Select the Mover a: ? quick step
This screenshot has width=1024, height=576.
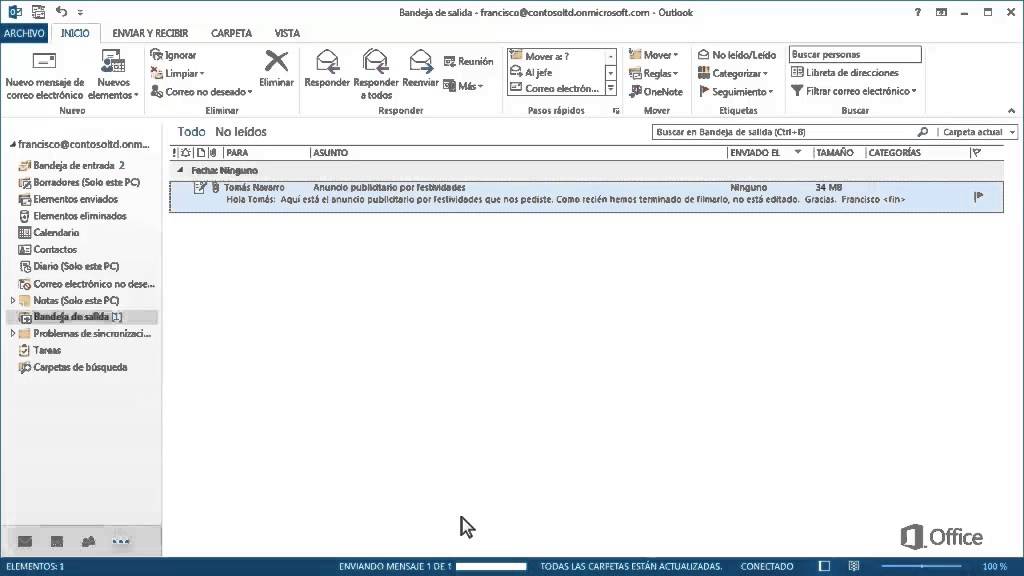[x=556, y=56]
